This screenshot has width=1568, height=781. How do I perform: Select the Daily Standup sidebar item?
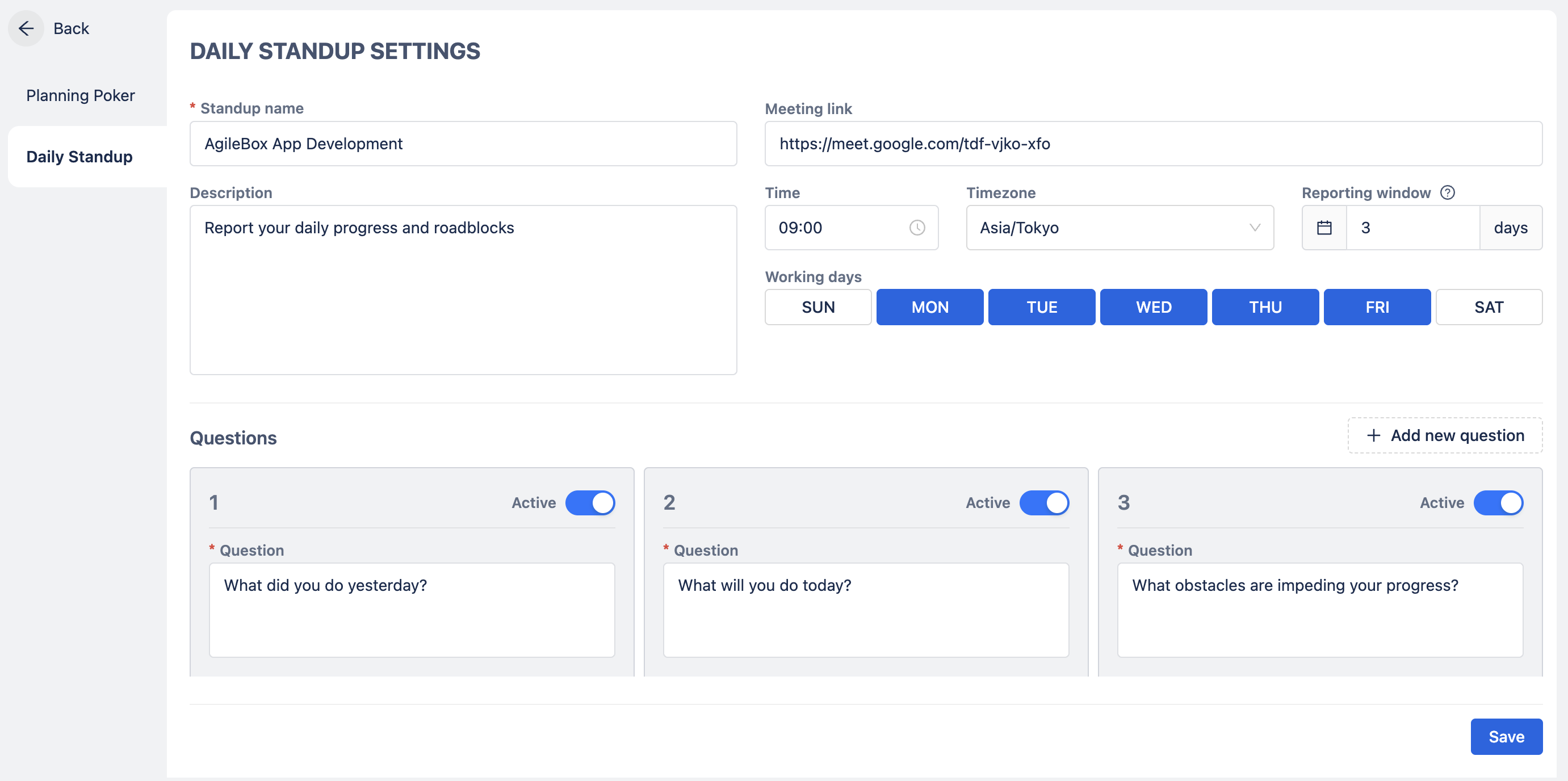pos(79,157)
